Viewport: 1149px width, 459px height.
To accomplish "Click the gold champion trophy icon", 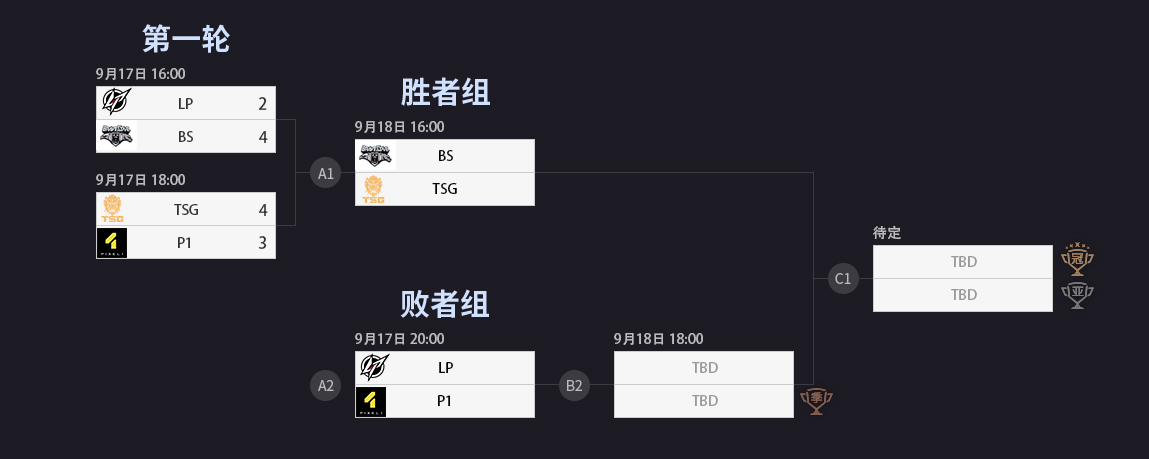I will coord(1078,259).
